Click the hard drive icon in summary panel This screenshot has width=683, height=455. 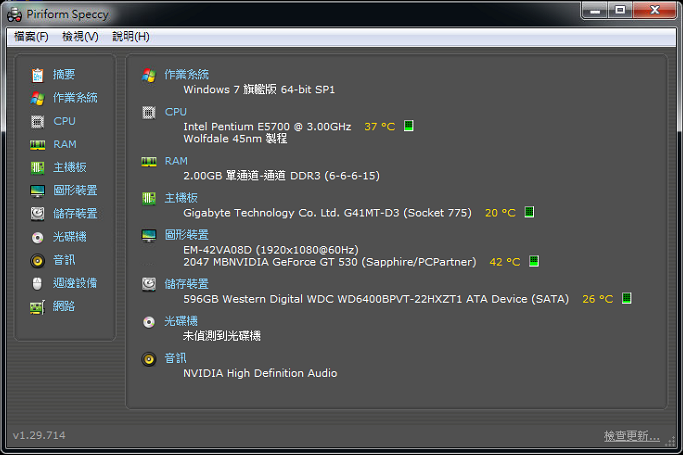coord(149,284)
